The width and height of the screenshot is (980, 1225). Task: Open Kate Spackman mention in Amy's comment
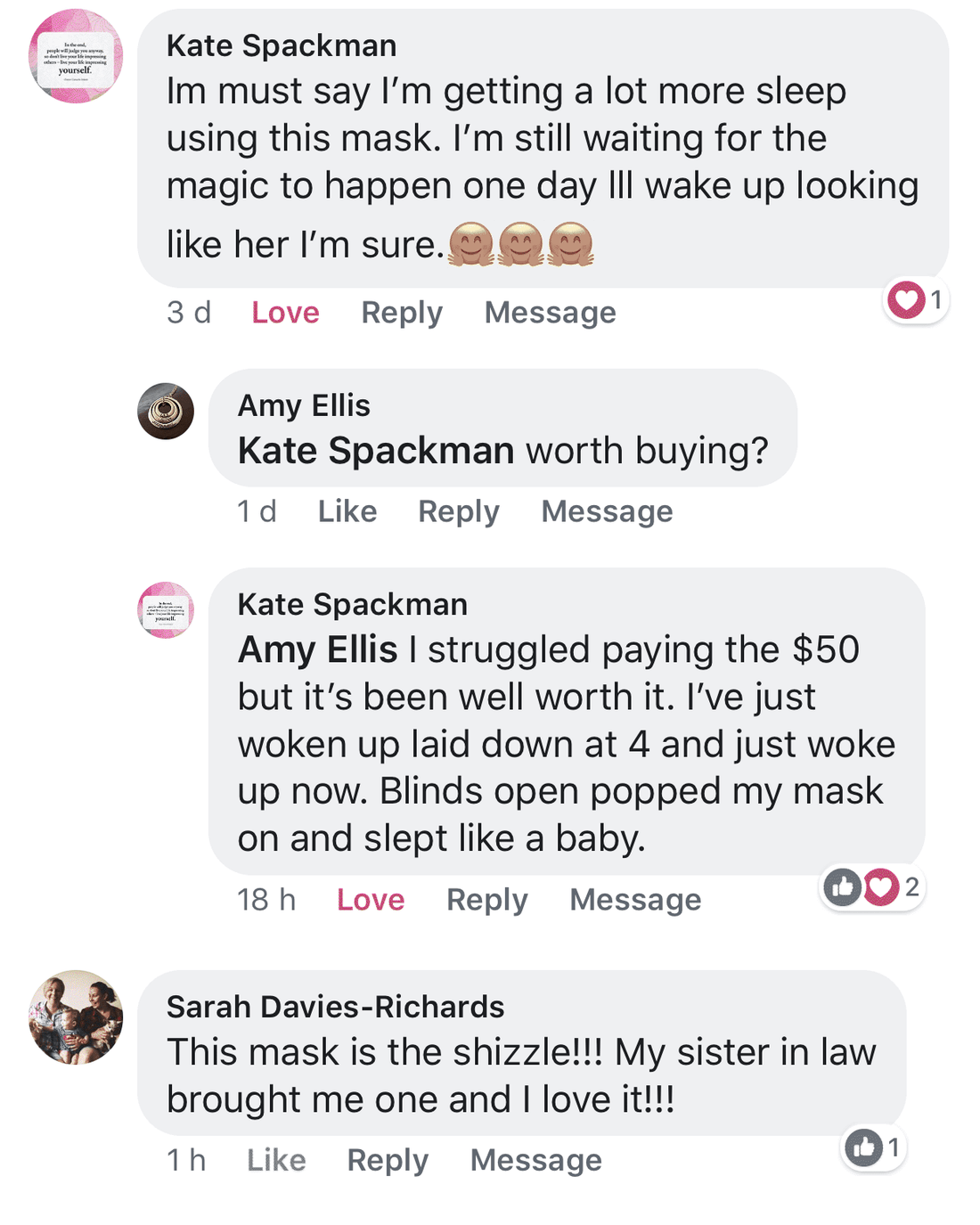[x=376, y=451]
